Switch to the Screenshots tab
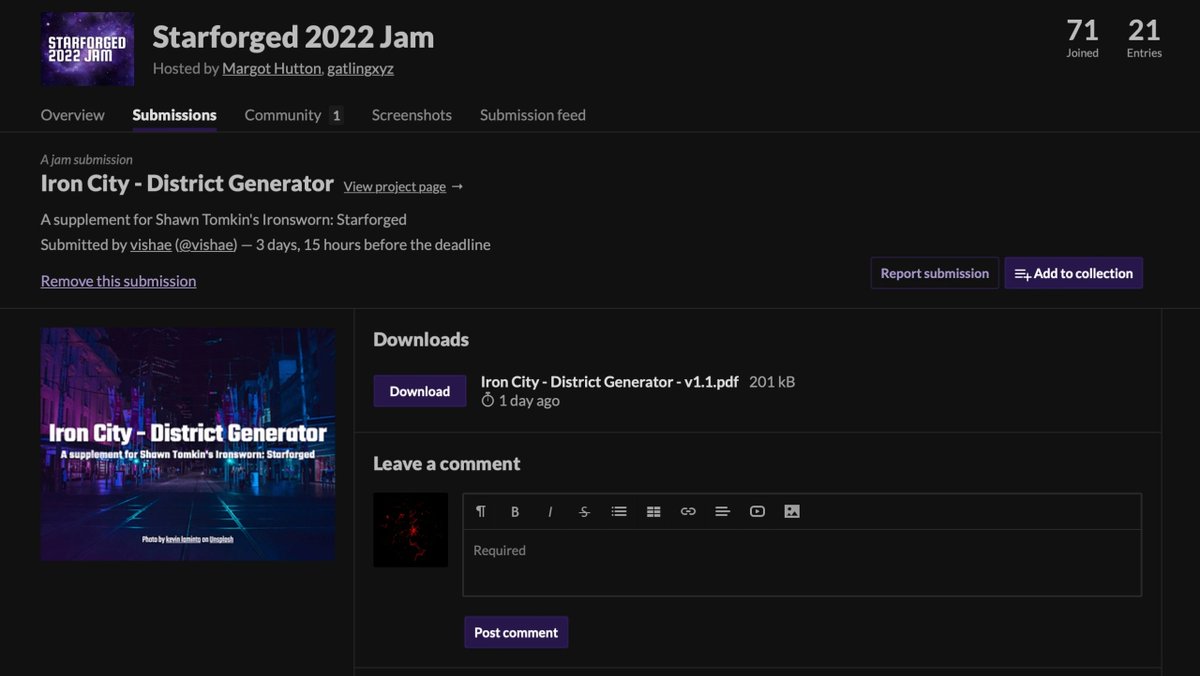This screenshot has height=676, width=1200. (412, 115)
